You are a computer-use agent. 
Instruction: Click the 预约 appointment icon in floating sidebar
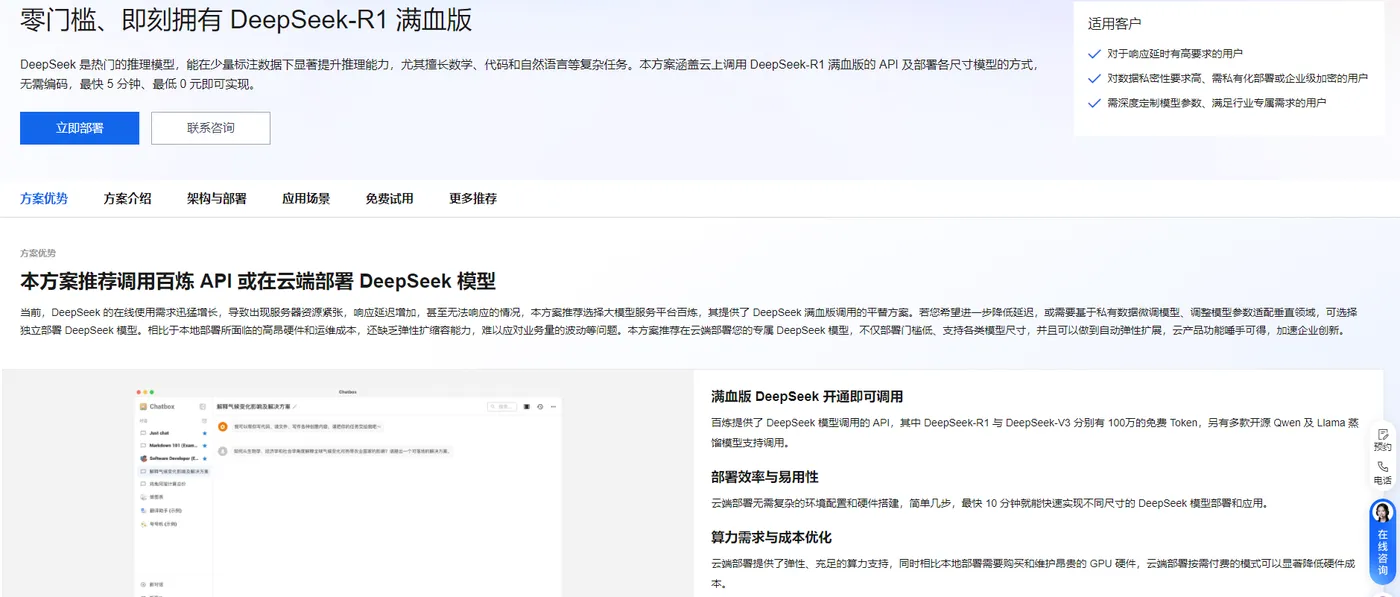(x=1382, y=434)
